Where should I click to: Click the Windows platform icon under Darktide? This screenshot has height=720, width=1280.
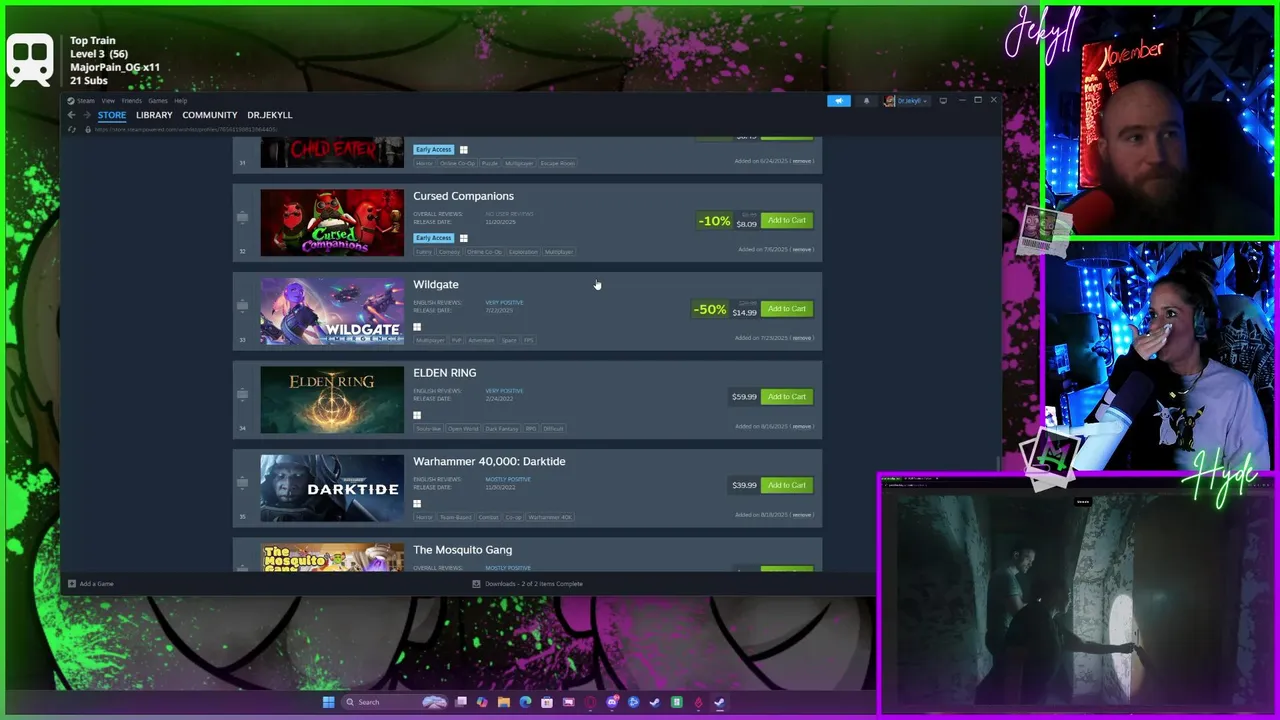click(x=417, y=504)
